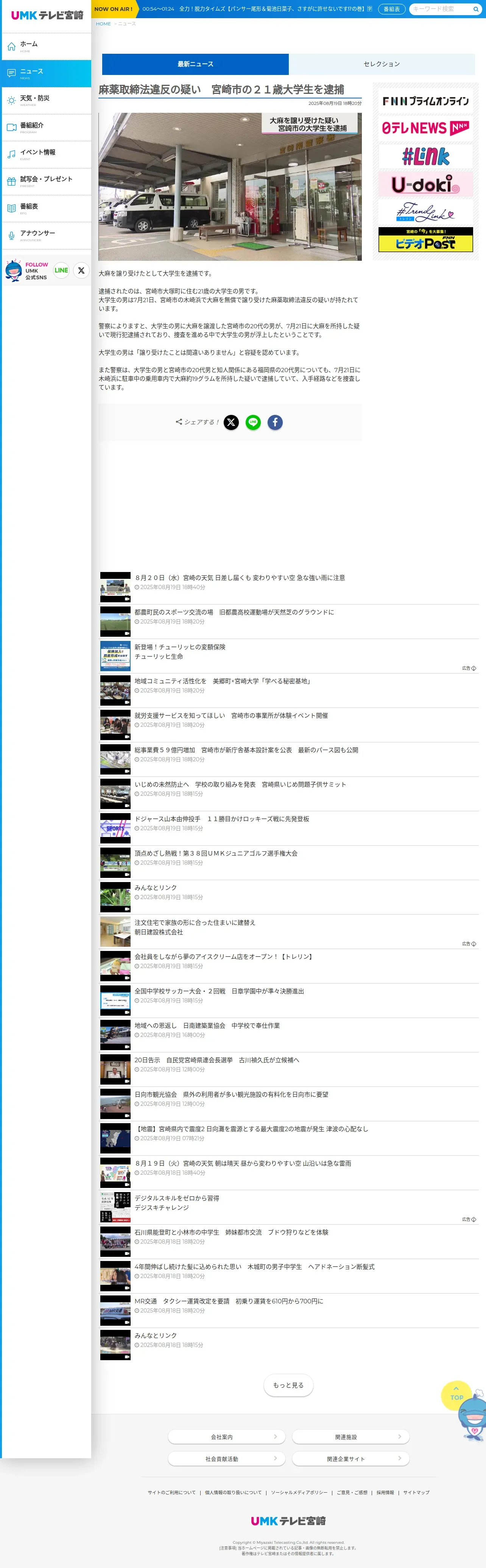Open article いじめの未然防止へ
Image resolution: width=486 pixels, height=1568 pixels.
click(x=240, y=785)
